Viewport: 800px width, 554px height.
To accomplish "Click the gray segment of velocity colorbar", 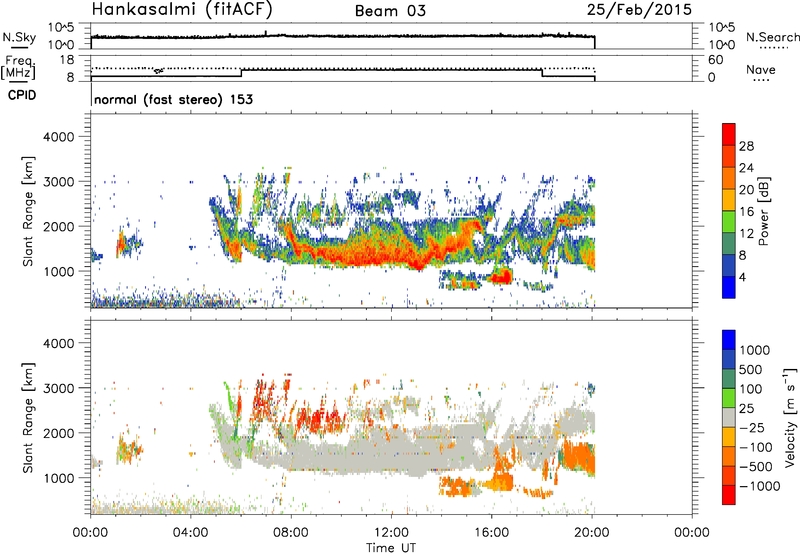I will (729, 418).
